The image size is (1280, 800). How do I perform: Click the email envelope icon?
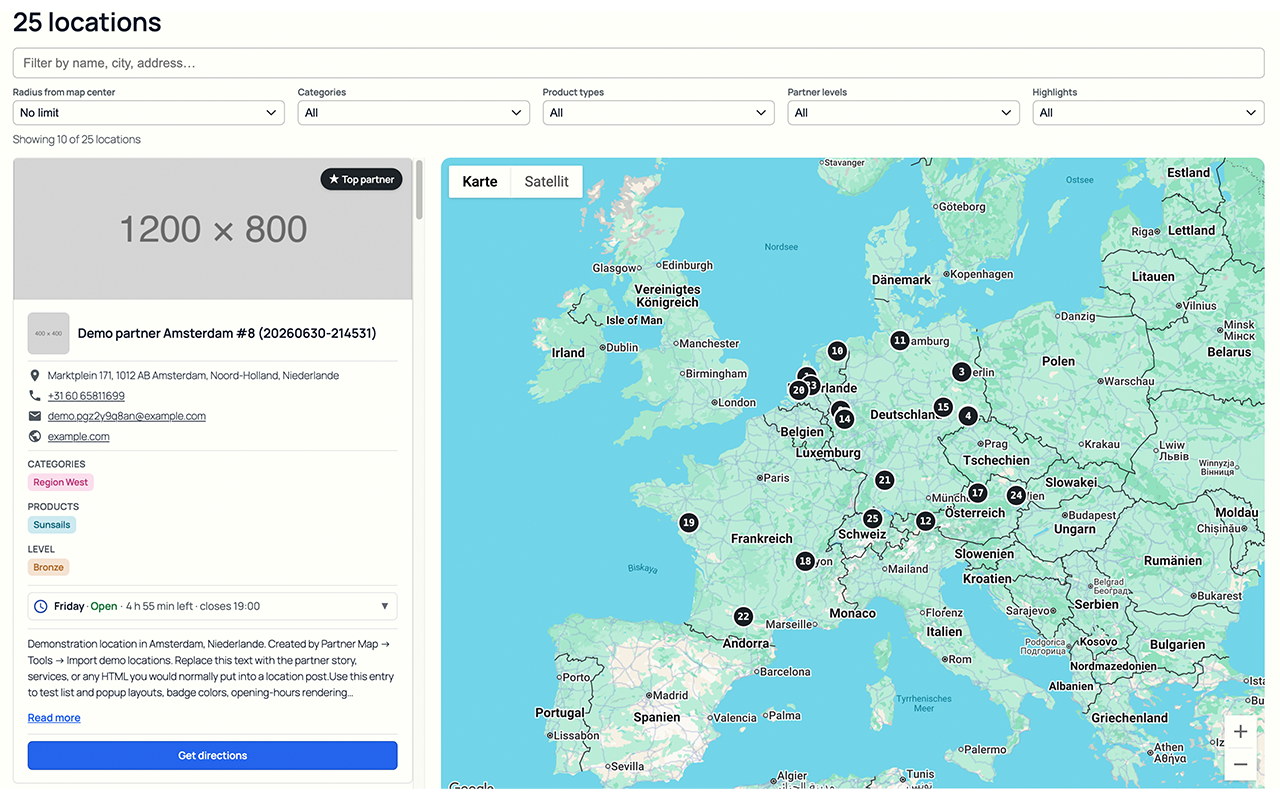35,416
